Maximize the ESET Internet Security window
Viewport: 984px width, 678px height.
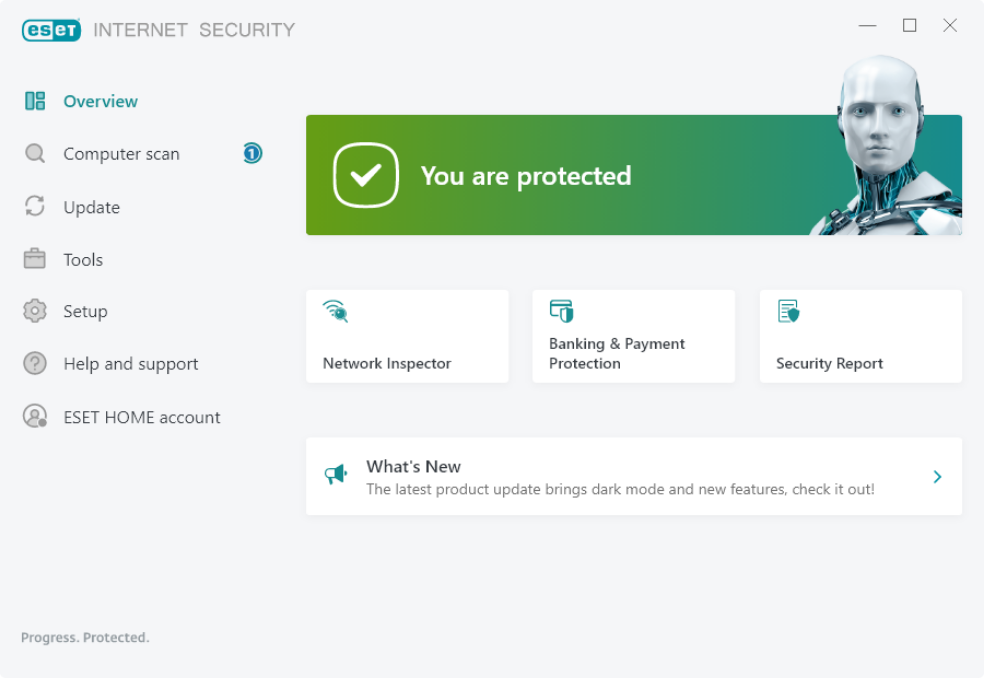coord(909,26)
